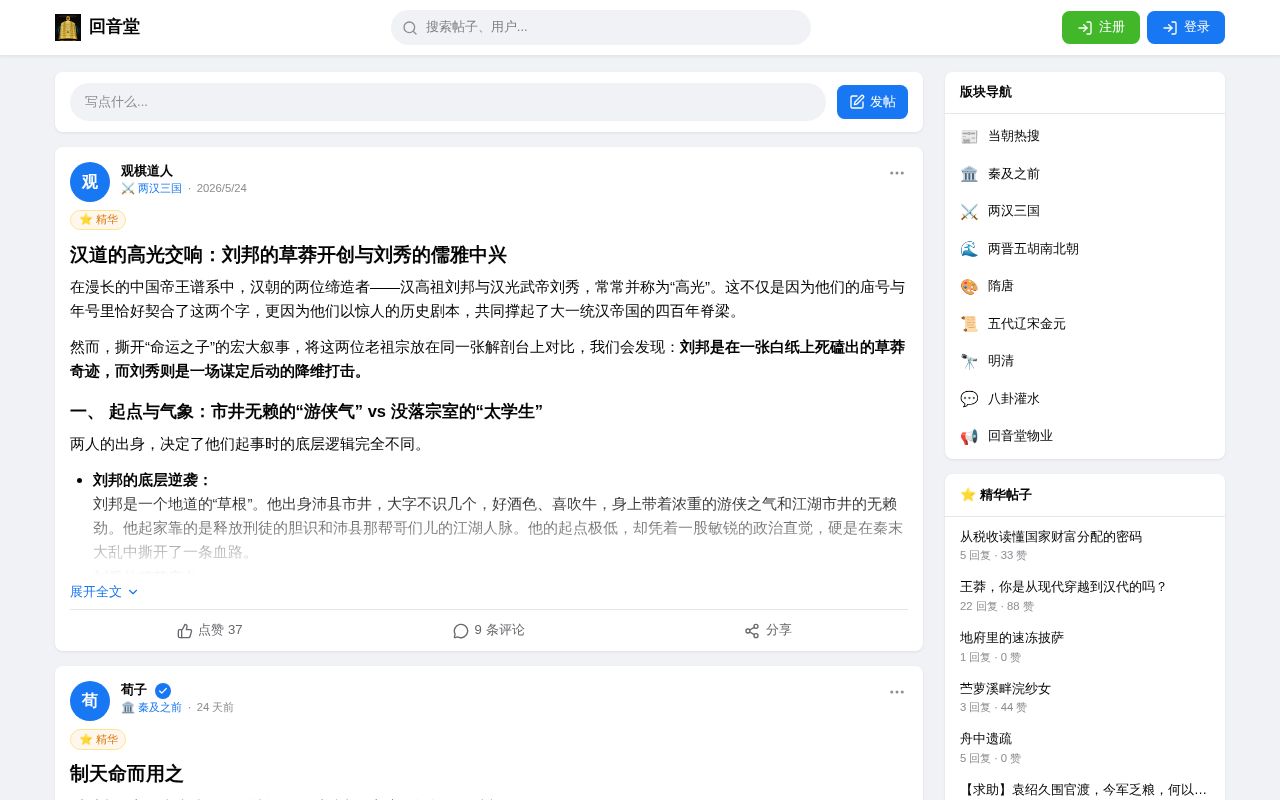Open post titled 汉道的高光交响
The height and width of the screenshot is (800, 1280).
[288, 255]
